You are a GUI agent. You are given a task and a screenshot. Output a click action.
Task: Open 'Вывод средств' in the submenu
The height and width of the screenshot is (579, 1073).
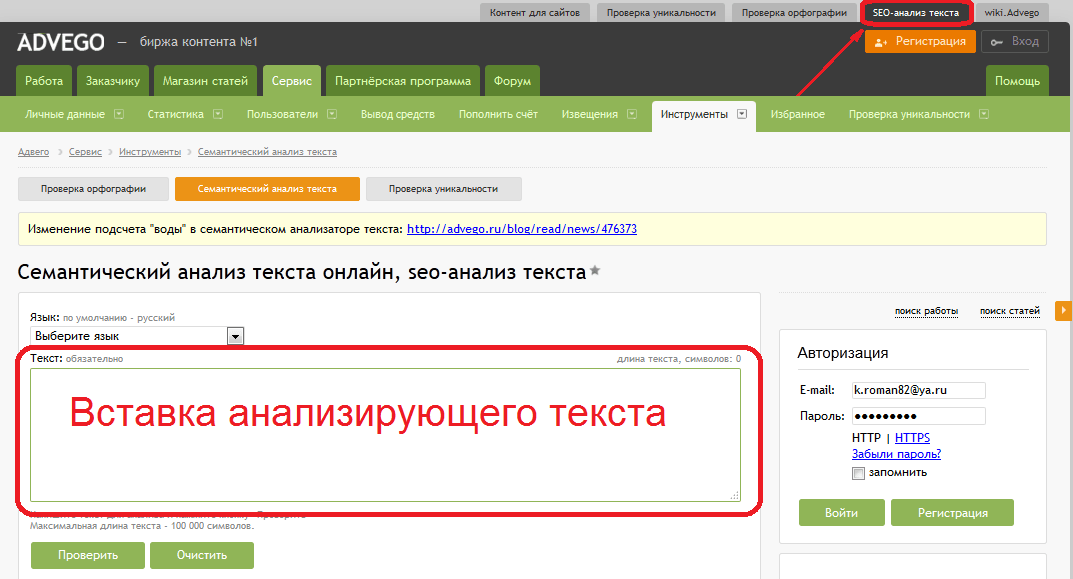pos(398,114)
